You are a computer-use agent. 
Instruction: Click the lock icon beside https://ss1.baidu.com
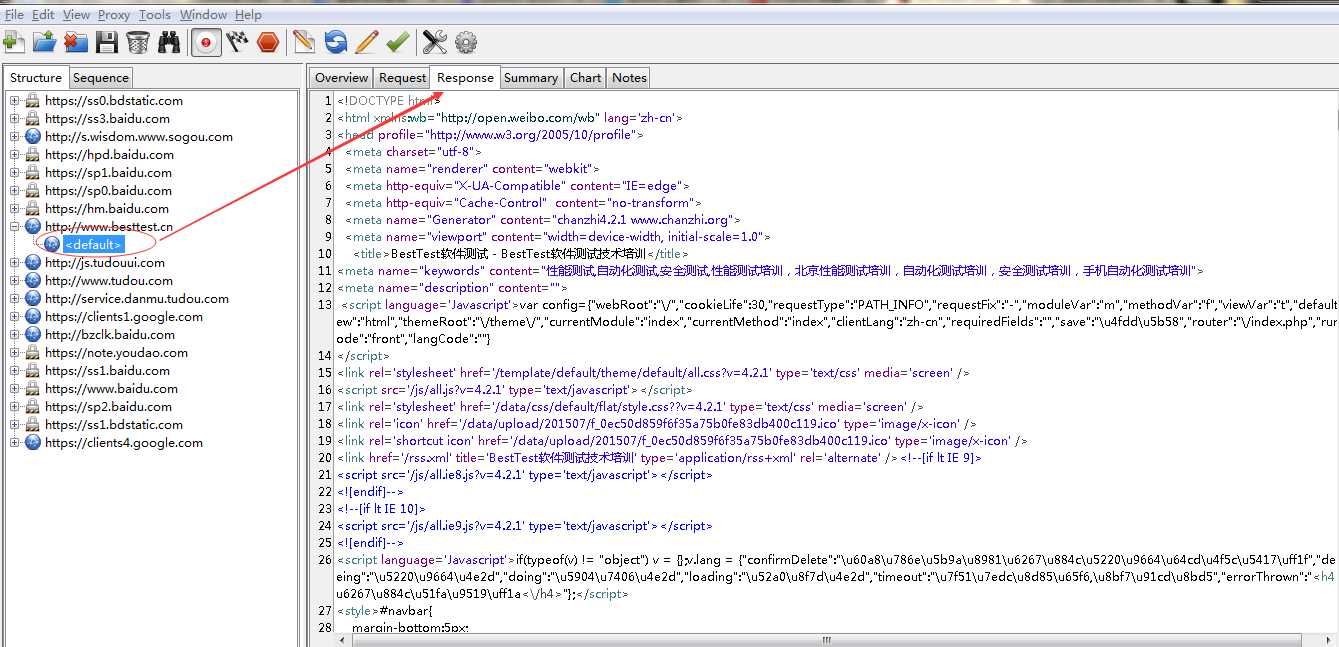[32, 371]
